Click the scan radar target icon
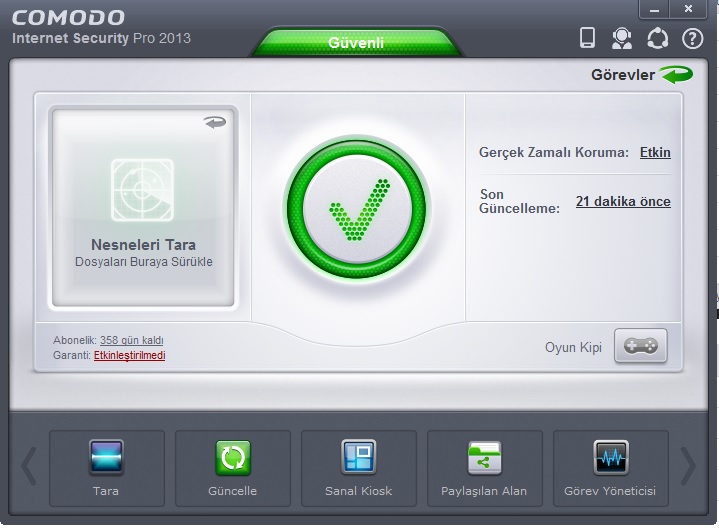Viewport: 719px width, 529px height. 142,189
